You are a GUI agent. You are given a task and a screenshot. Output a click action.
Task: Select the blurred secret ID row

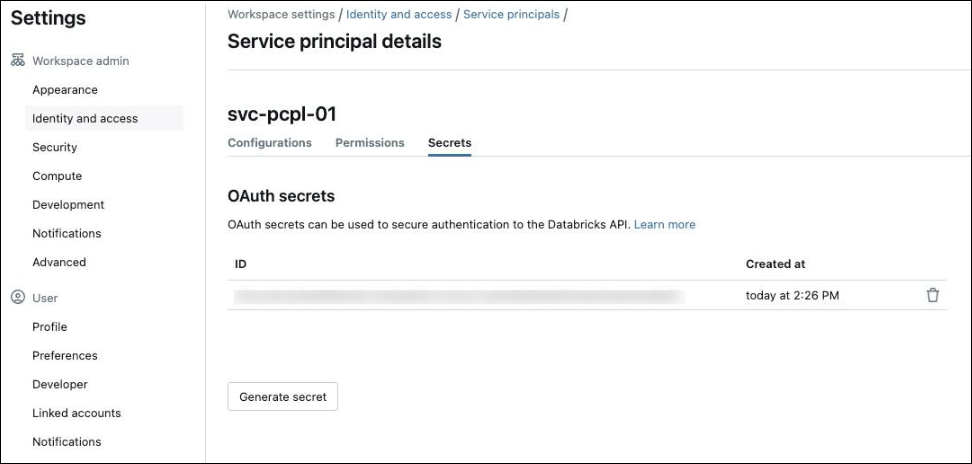(587, 295)
